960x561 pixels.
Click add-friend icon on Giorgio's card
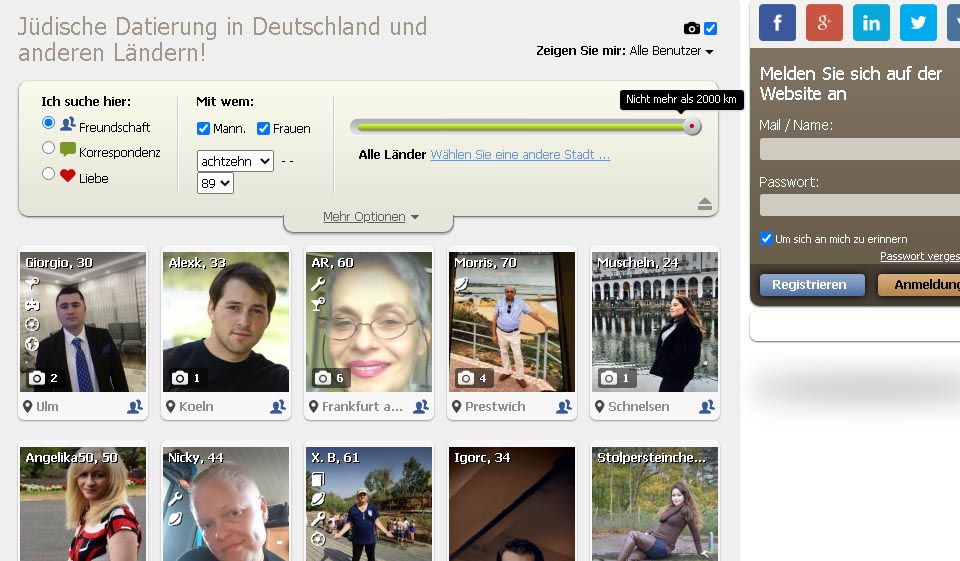coord(134,407)
